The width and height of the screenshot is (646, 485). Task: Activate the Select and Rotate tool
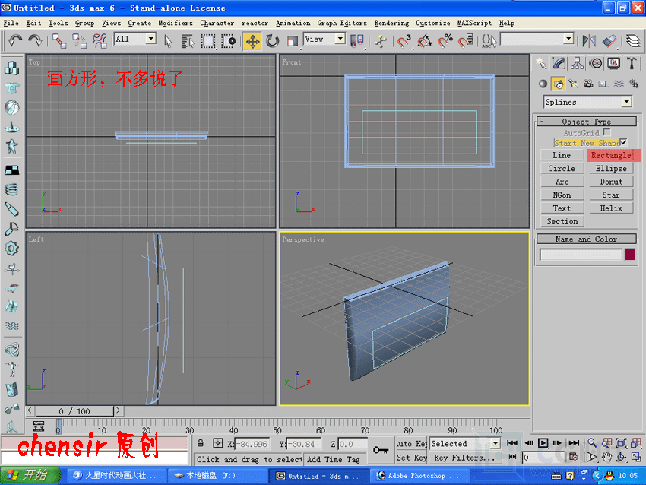click(x=272, y=41)
